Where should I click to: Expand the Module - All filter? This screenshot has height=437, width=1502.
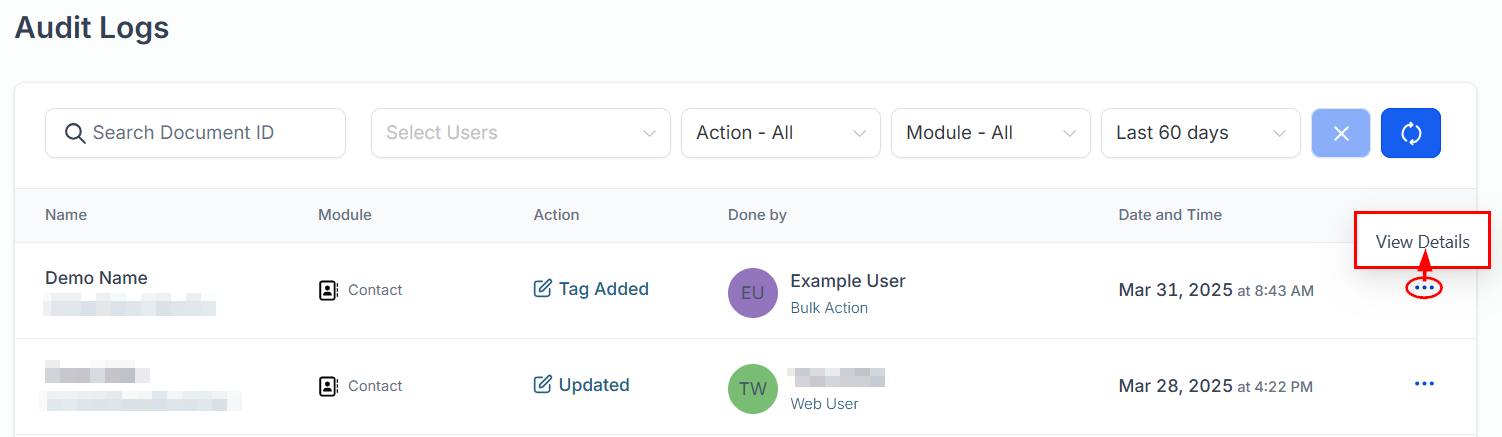990,133
